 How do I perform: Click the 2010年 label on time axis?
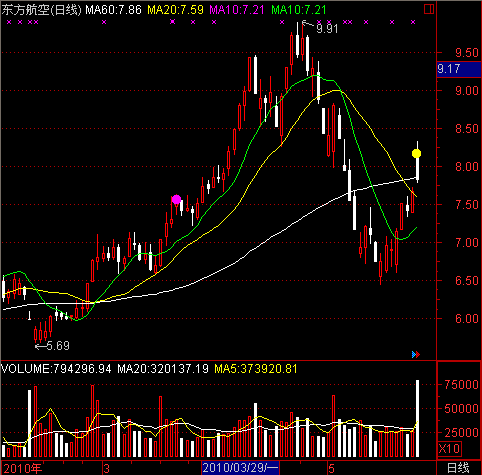[23, 469]
